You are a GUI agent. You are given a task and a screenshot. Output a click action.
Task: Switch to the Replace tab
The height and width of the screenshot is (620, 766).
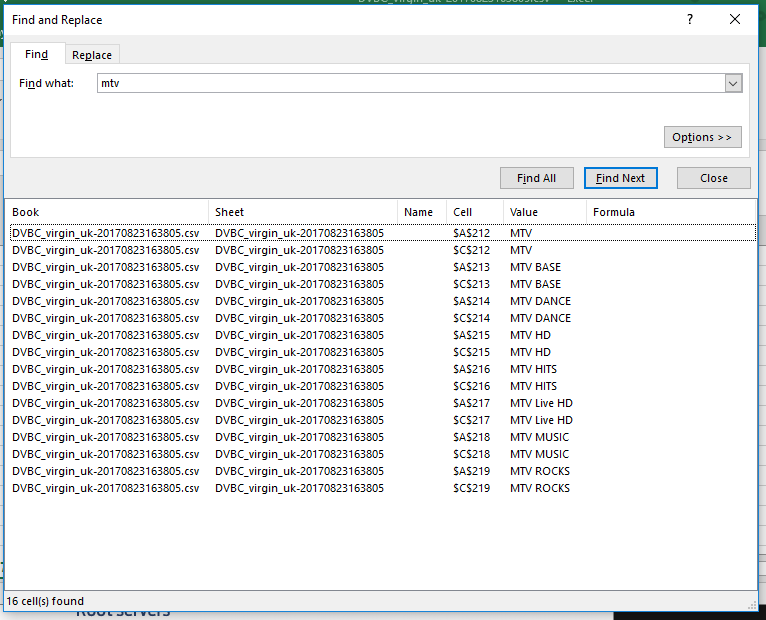coord(92,55)
